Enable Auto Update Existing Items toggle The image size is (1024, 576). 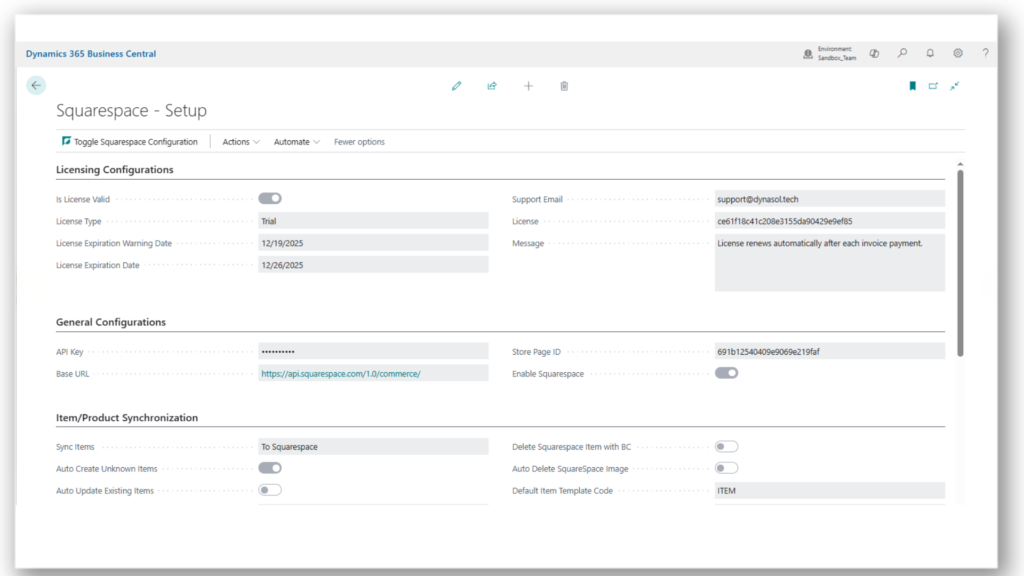[268, 489]
